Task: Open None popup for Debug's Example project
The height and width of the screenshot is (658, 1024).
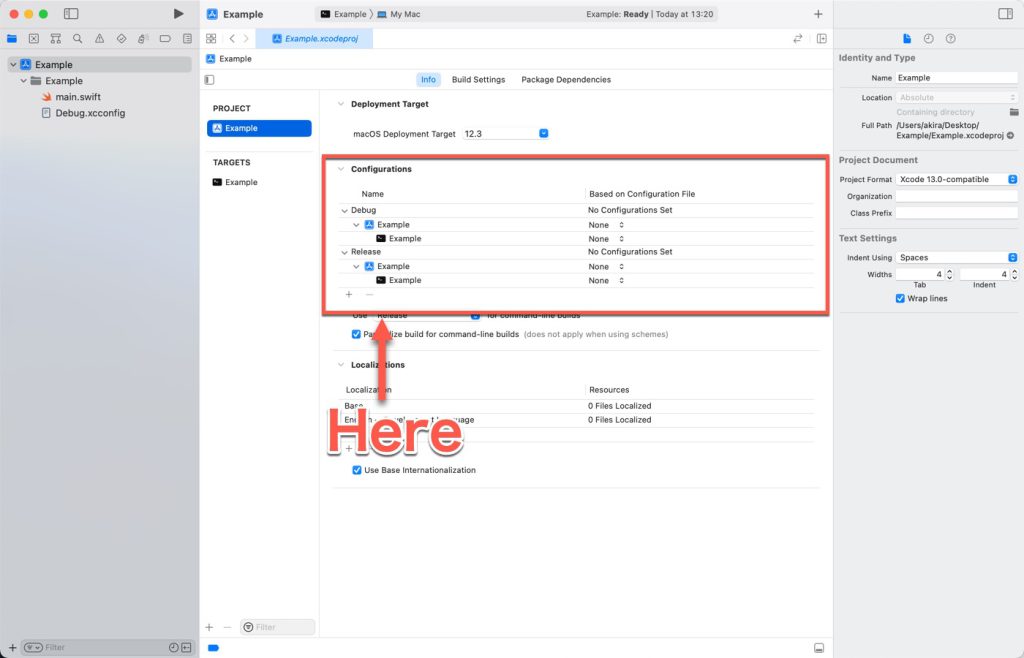Action: [606, 225]
